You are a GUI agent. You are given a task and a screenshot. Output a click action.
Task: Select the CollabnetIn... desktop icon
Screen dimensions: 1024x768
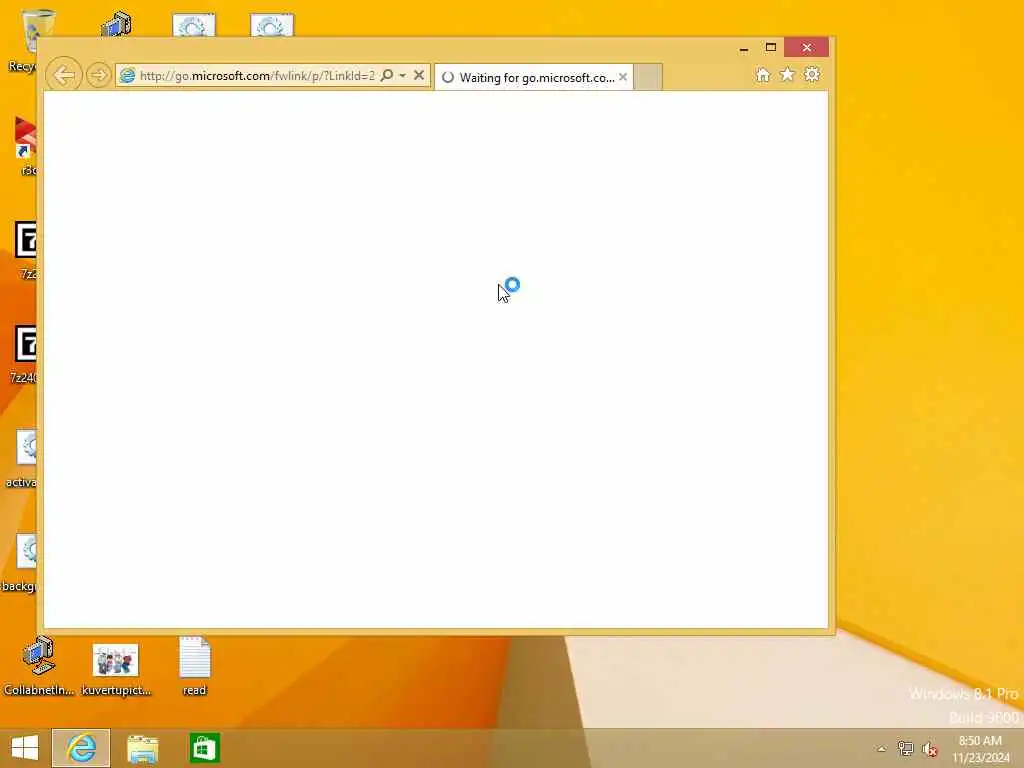pos(39,665)
